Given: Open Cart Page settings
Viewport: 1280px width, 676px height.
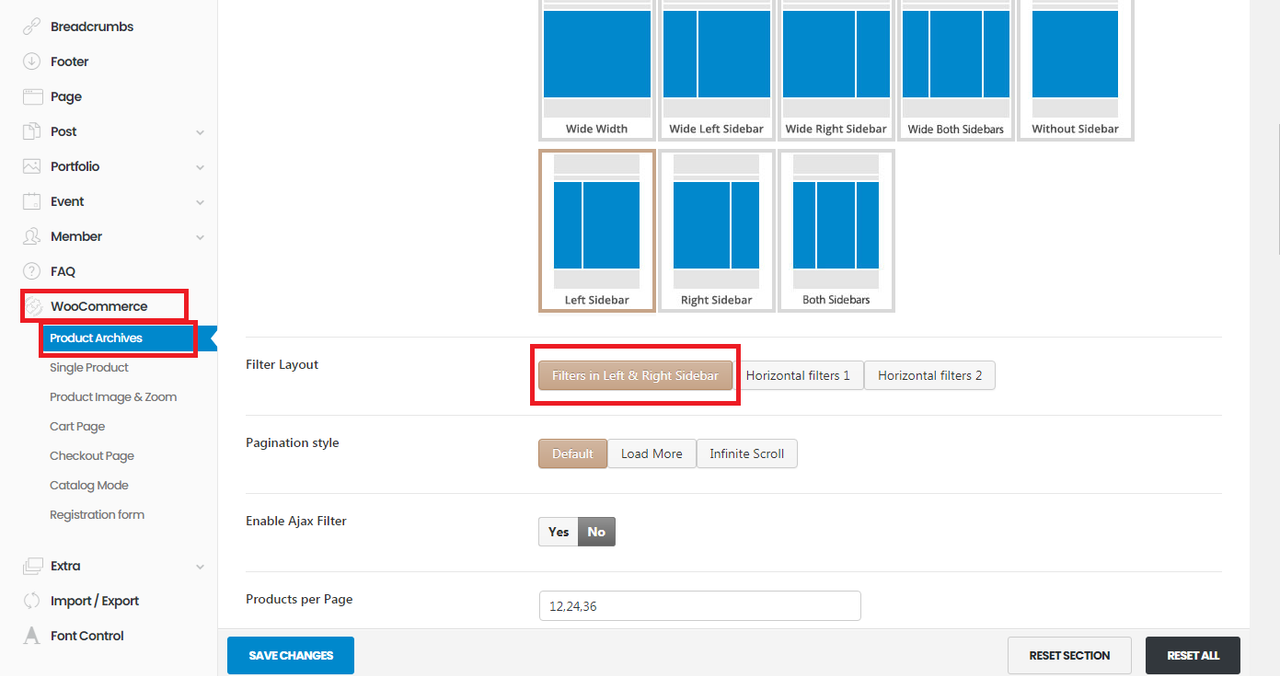Looking at the screenshot, I should (77, 427).
